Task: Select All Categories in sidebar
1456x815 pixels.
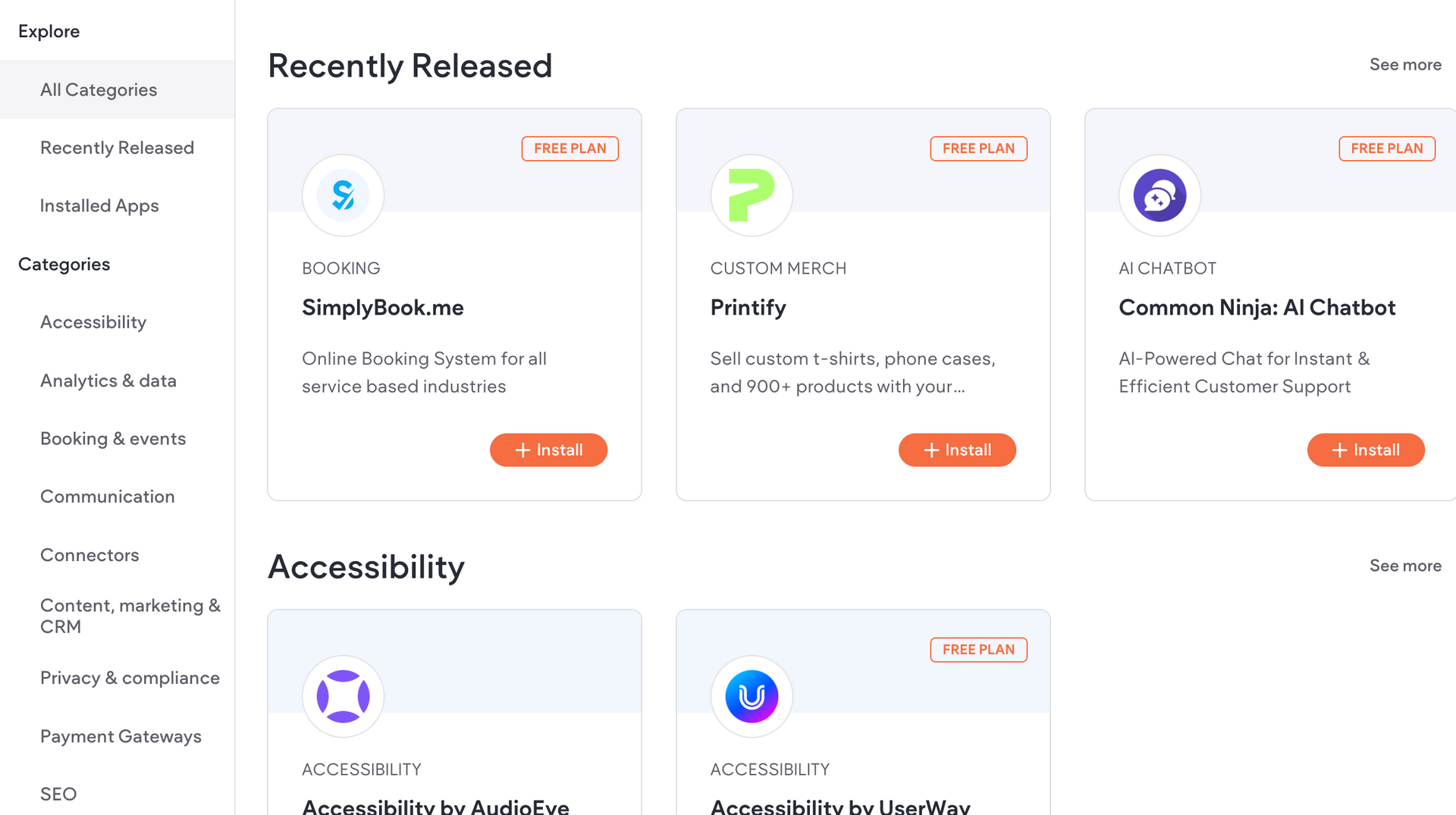Action: point(99,89)
